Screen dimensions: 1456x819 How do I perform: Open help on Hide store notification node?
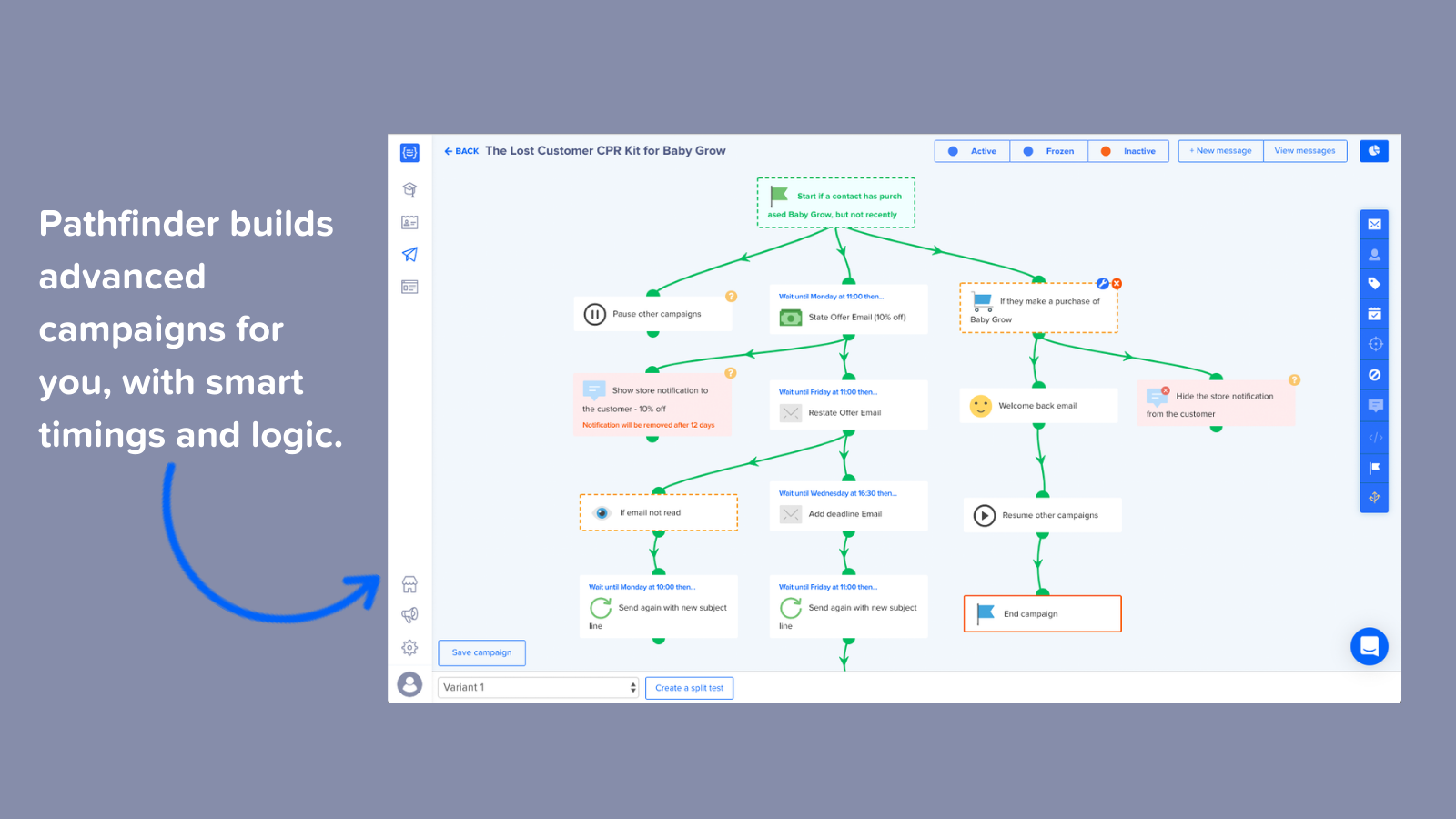pos(1294,380)
